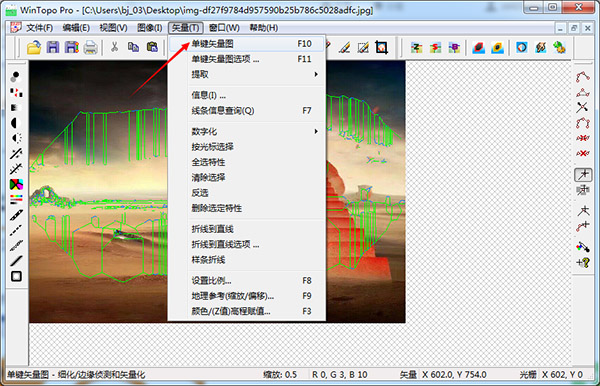
Task: Open file with the yellow folder icon
Action: tap(34, 47)
